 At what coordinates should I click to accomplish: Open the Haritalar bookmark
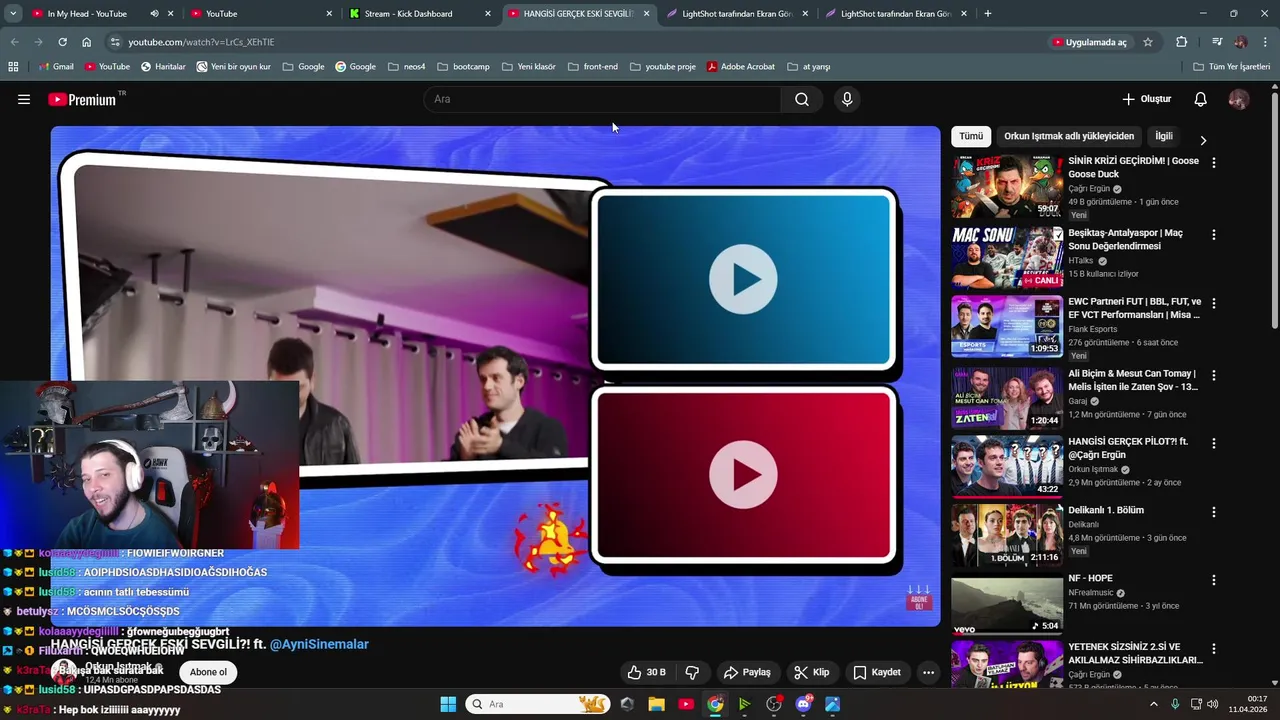pyautogui.click(x=163, y=67)
